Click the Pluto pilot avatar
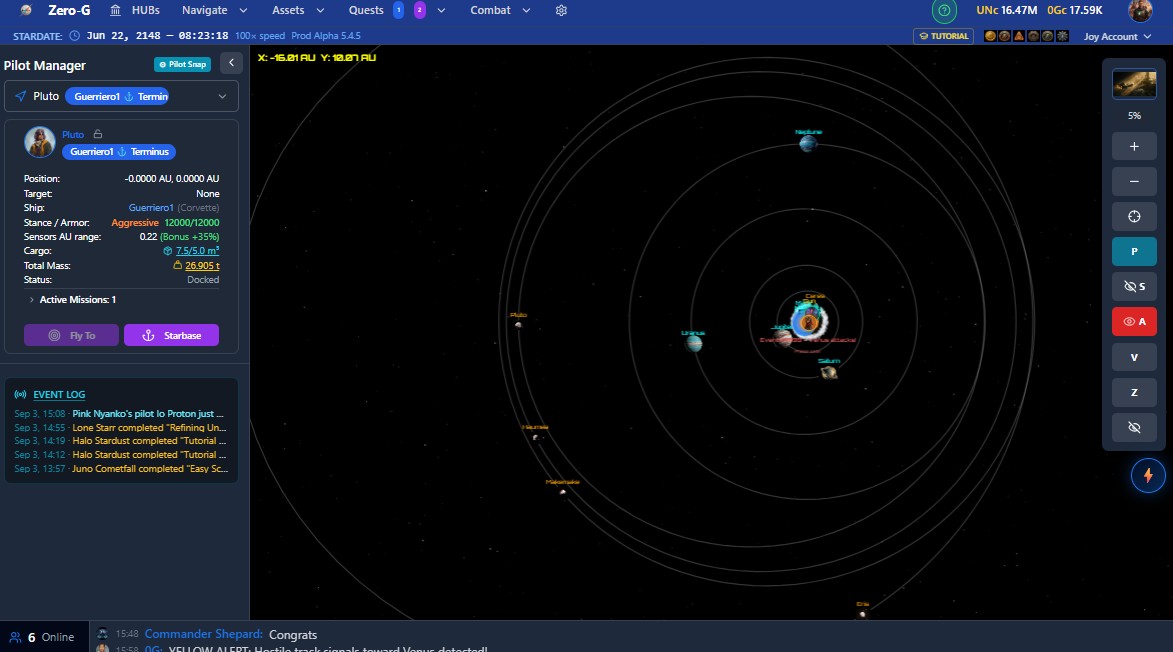This screenshot has height=652, width=1173. pyautogui.click(x=40, y=142)
